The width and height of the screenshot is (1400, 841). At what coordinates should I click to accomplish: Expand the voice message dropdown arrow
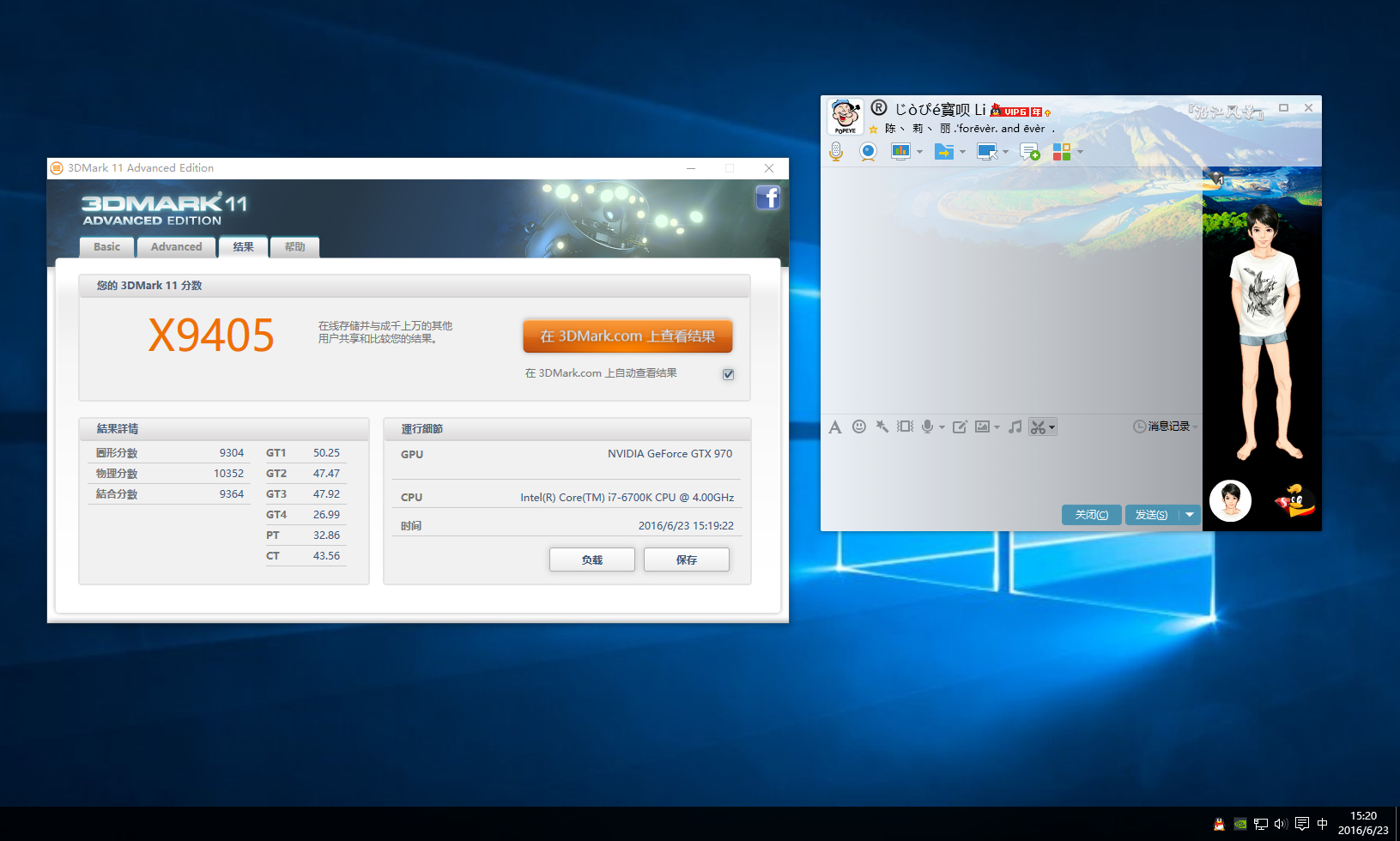(x=942, y=427)
